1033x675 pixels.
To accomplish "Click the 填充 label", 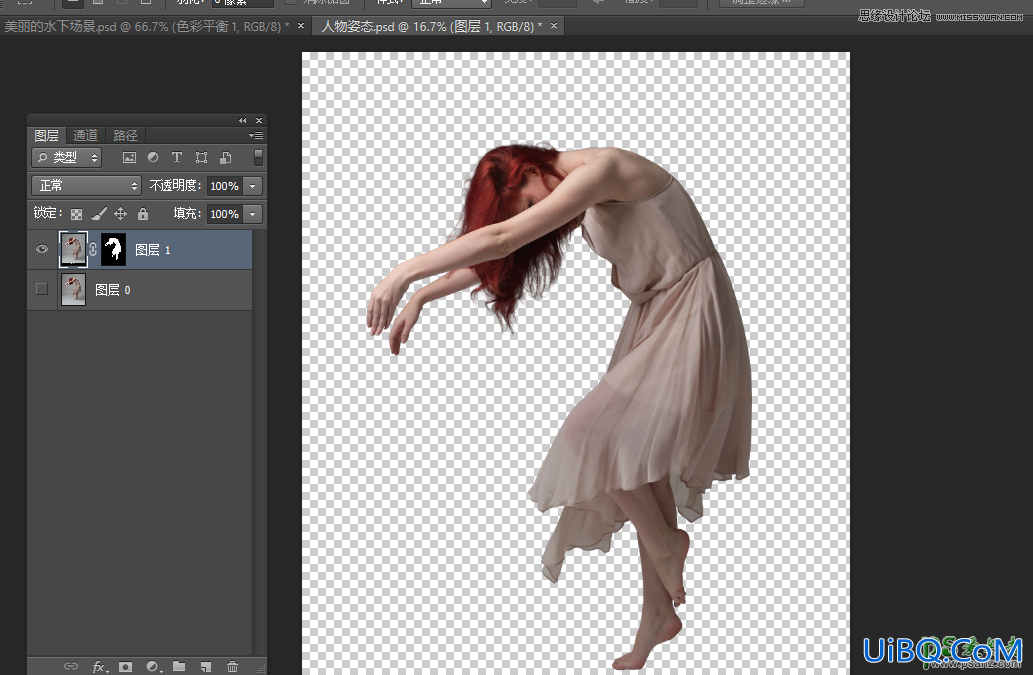I will click(x=187, y=213).
